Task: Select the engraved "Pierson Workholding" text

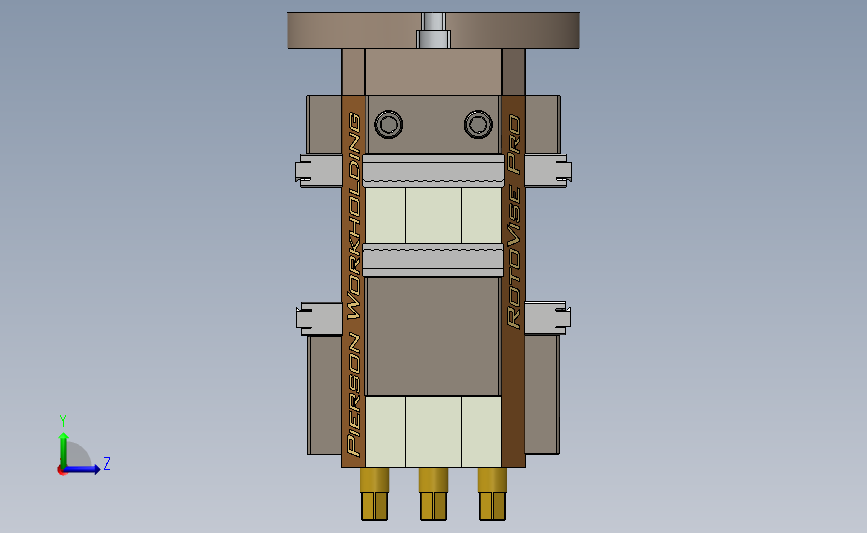Action: (x=354, y=284)
